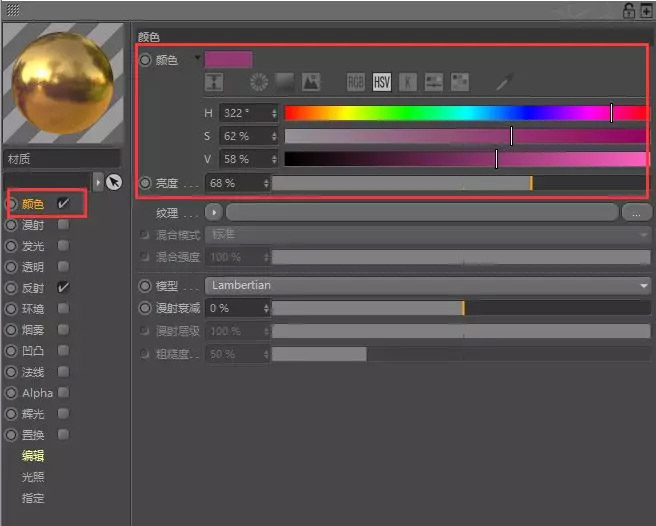Uncheck the 颜色 channel checkbox
The image size is (656, 526).
(x=63, y=203)
